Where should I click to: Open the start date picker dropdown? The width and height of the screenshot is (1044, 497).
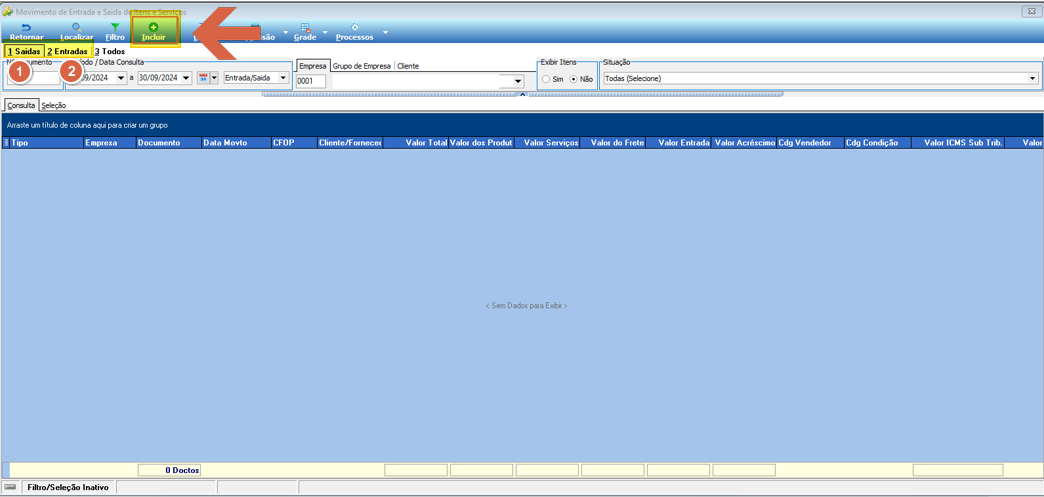(121, 78)
